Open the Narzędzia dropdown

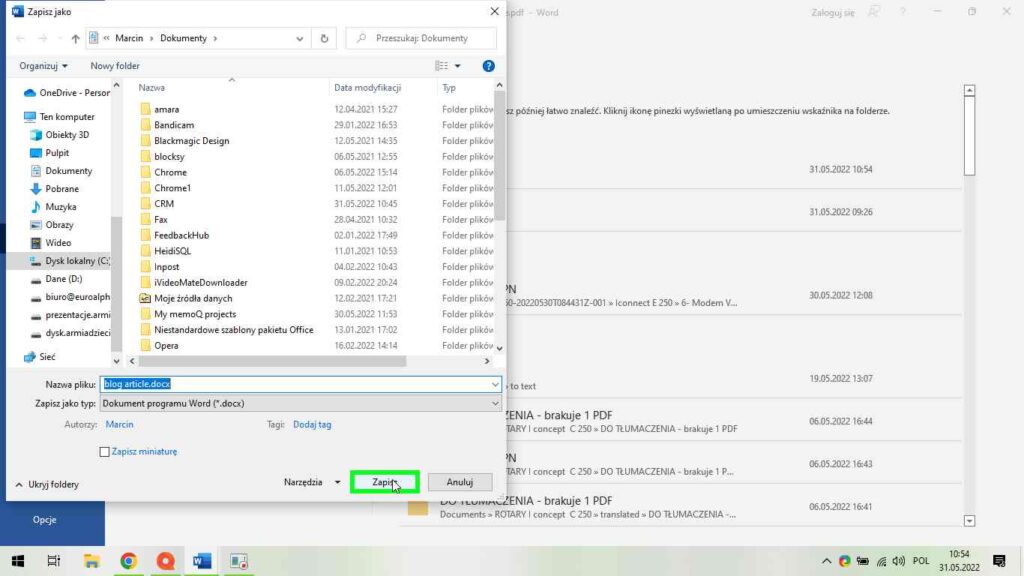(x=311, y=482)
